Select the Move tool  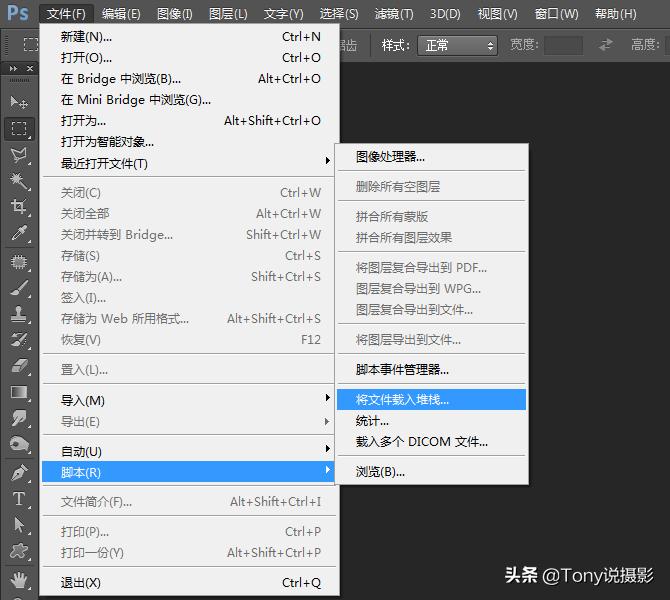click(x=19, y=103)
